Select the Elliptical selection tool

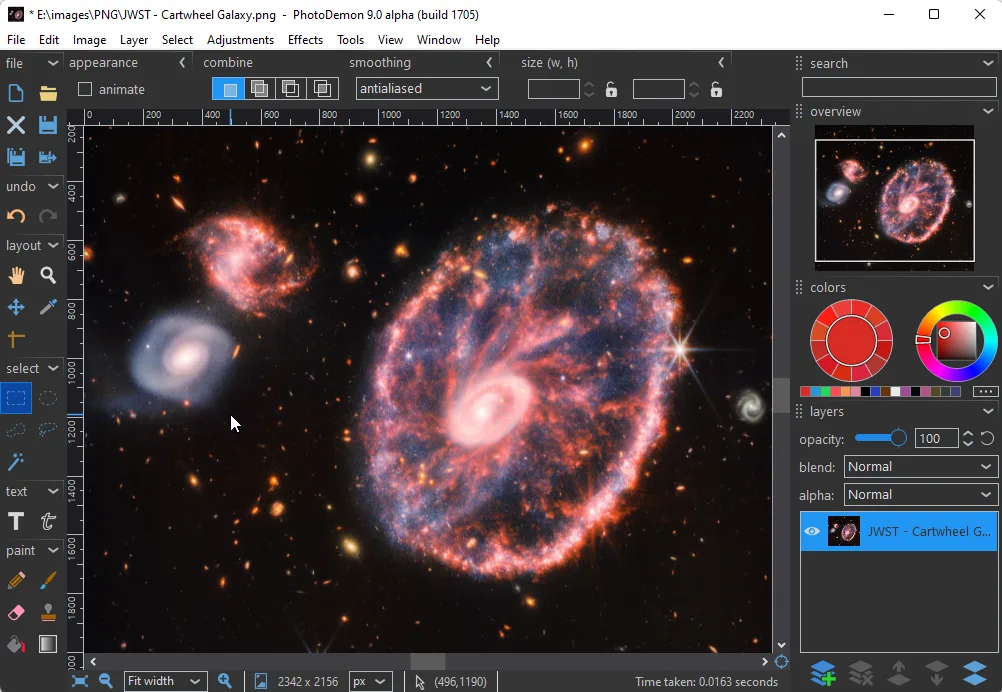click(x=48, y=399)
